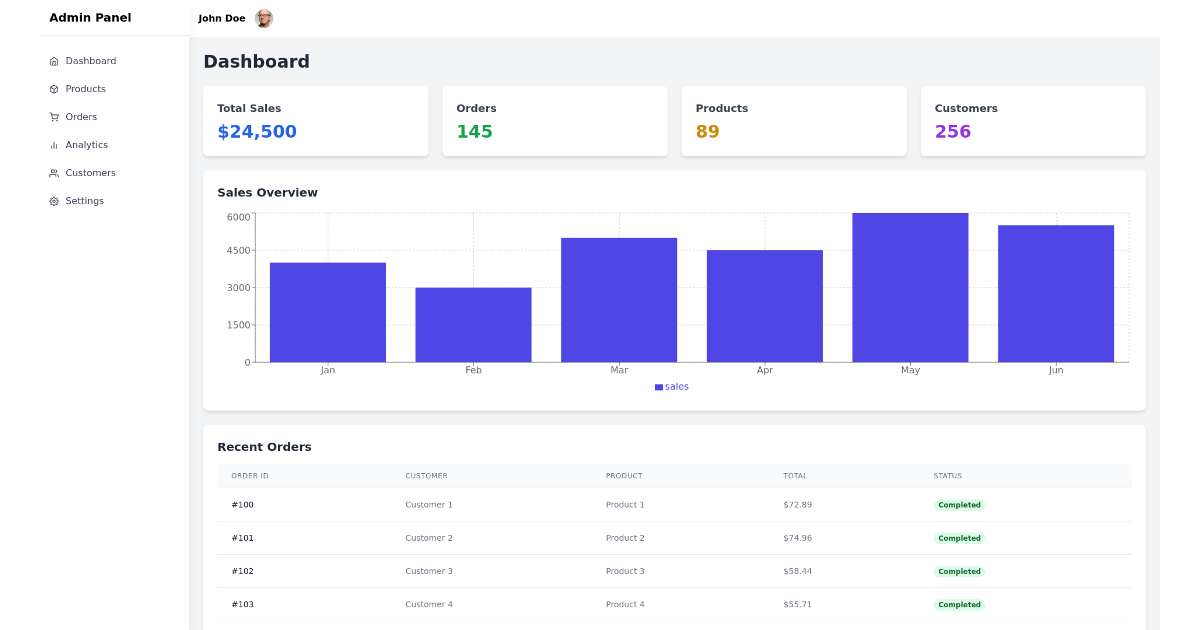Click the ORDER ID column header

[x=252, y=476]
